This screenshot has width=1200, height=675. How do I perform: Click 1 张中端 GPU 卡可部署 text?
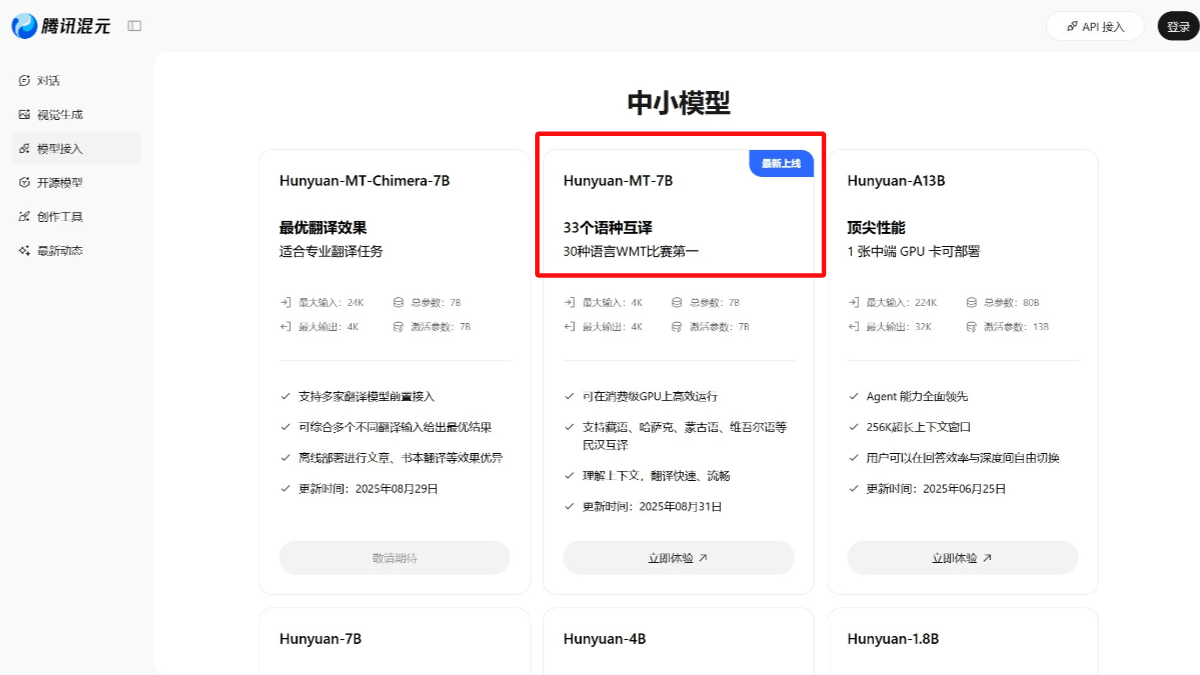[913, 251]
